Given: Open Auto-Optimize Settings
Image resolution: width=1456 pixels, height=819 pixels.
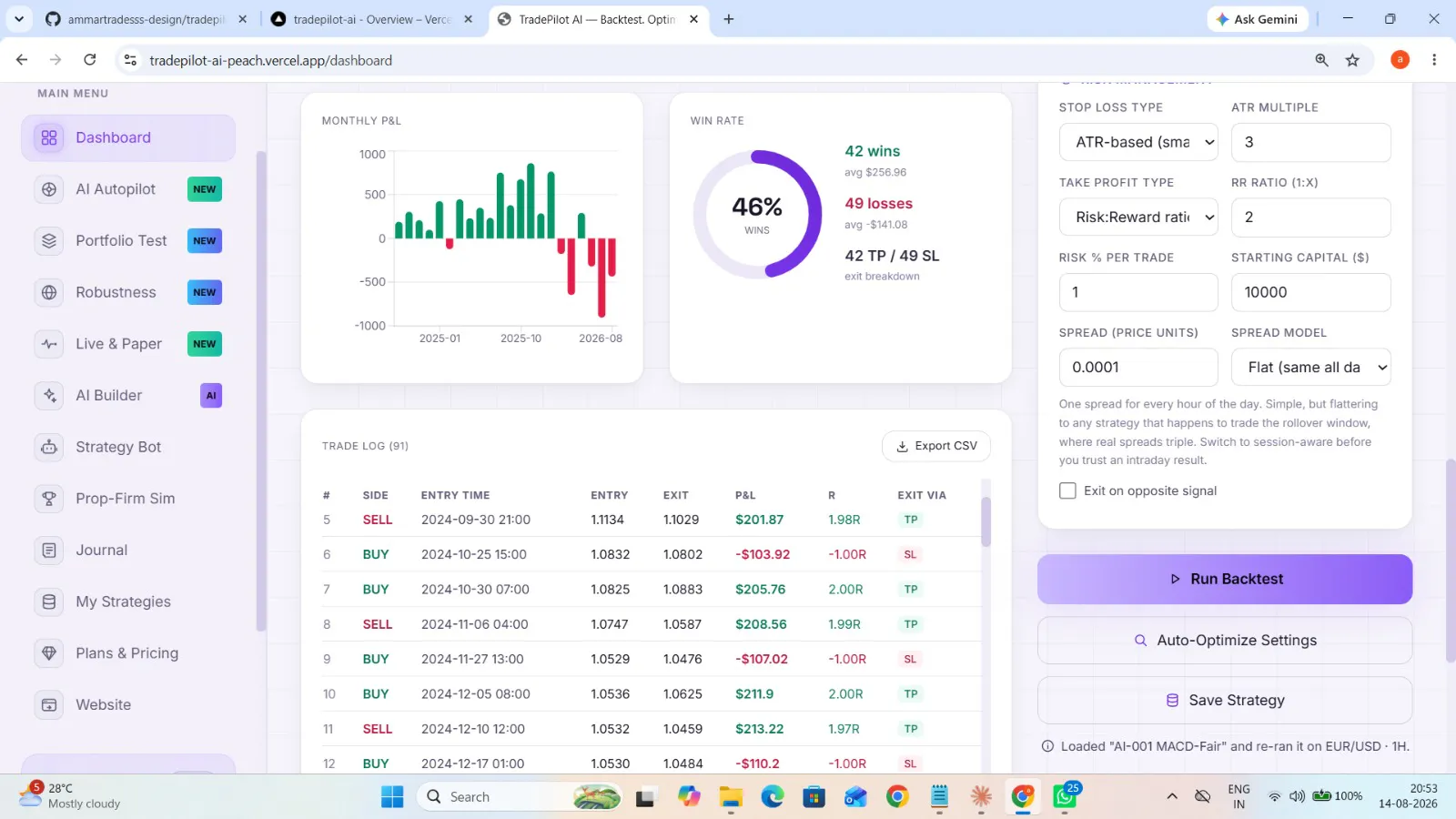Looking at the screenshot, I should pos(1225,641).
